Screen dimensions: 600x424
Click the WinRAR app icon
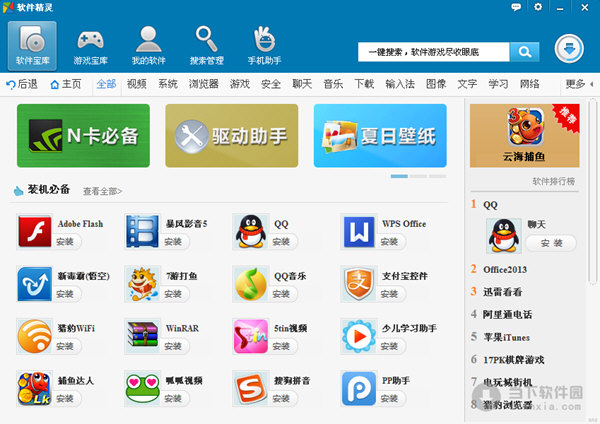click(142, 336)
